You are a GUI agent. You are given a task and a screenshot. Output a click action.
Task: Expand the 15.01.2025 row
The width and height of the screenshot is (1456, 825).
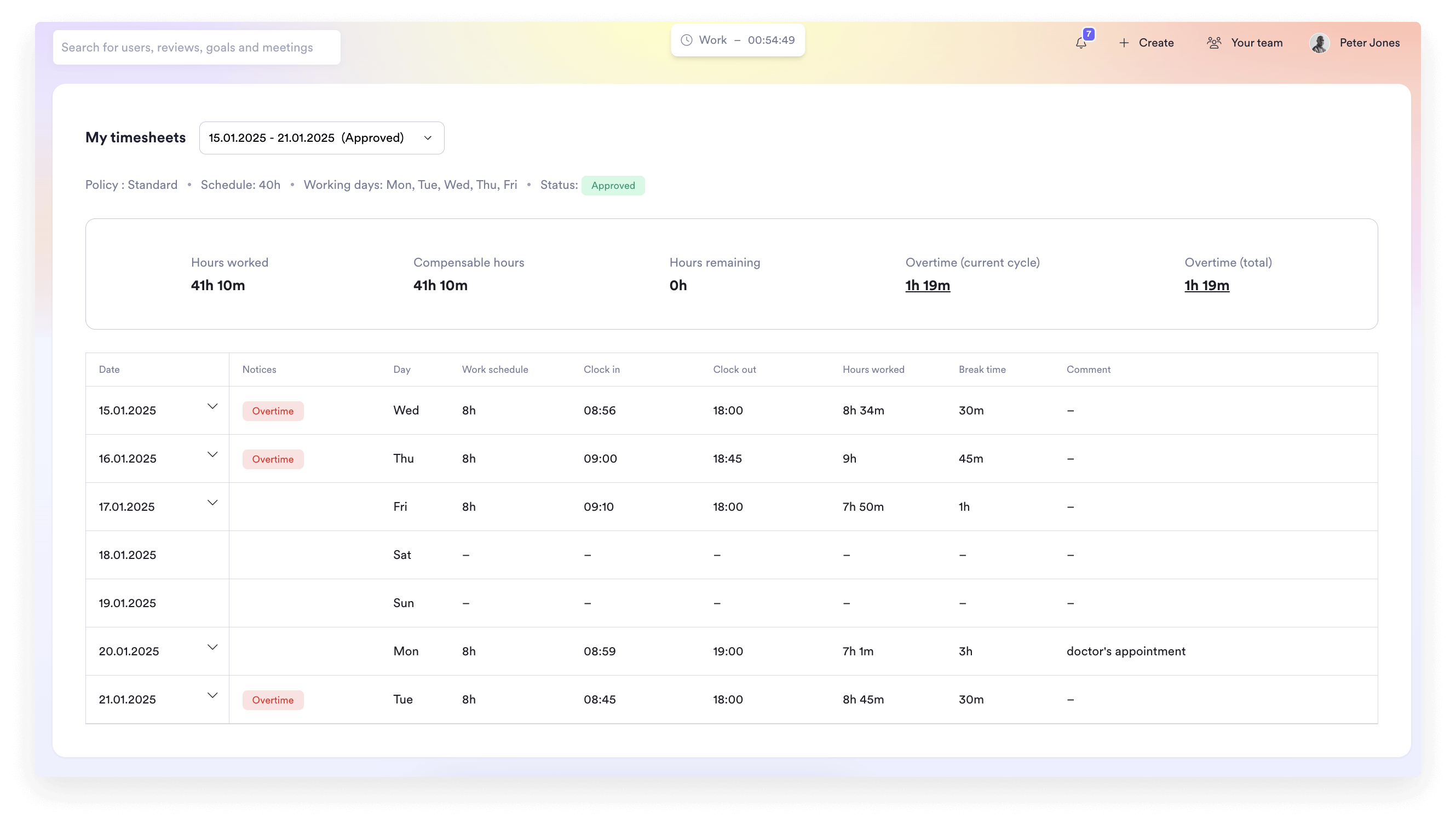point(212,406)
